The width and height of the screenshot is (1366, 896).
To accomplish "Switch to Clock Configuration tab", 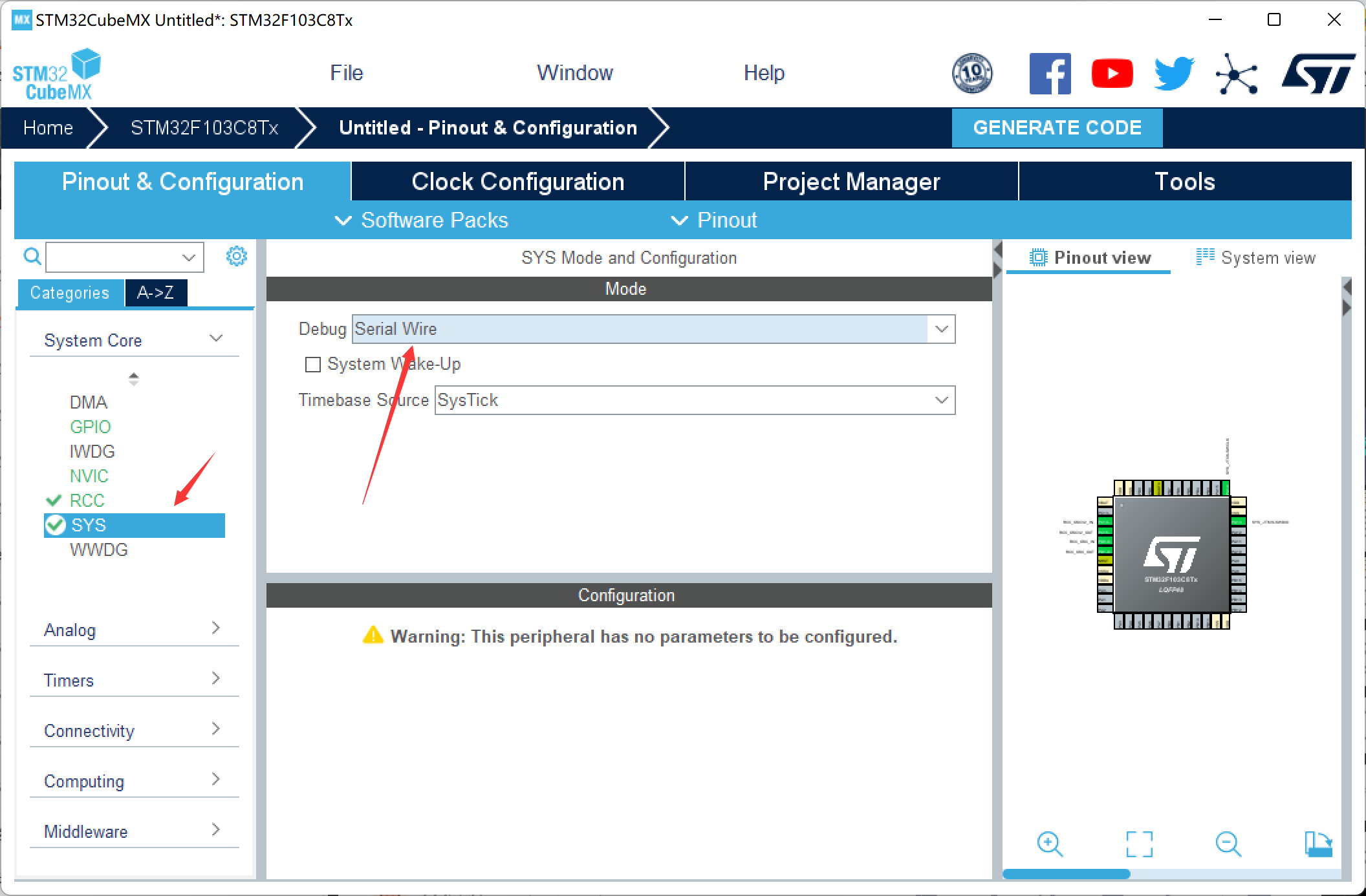I will pos(517,182).
